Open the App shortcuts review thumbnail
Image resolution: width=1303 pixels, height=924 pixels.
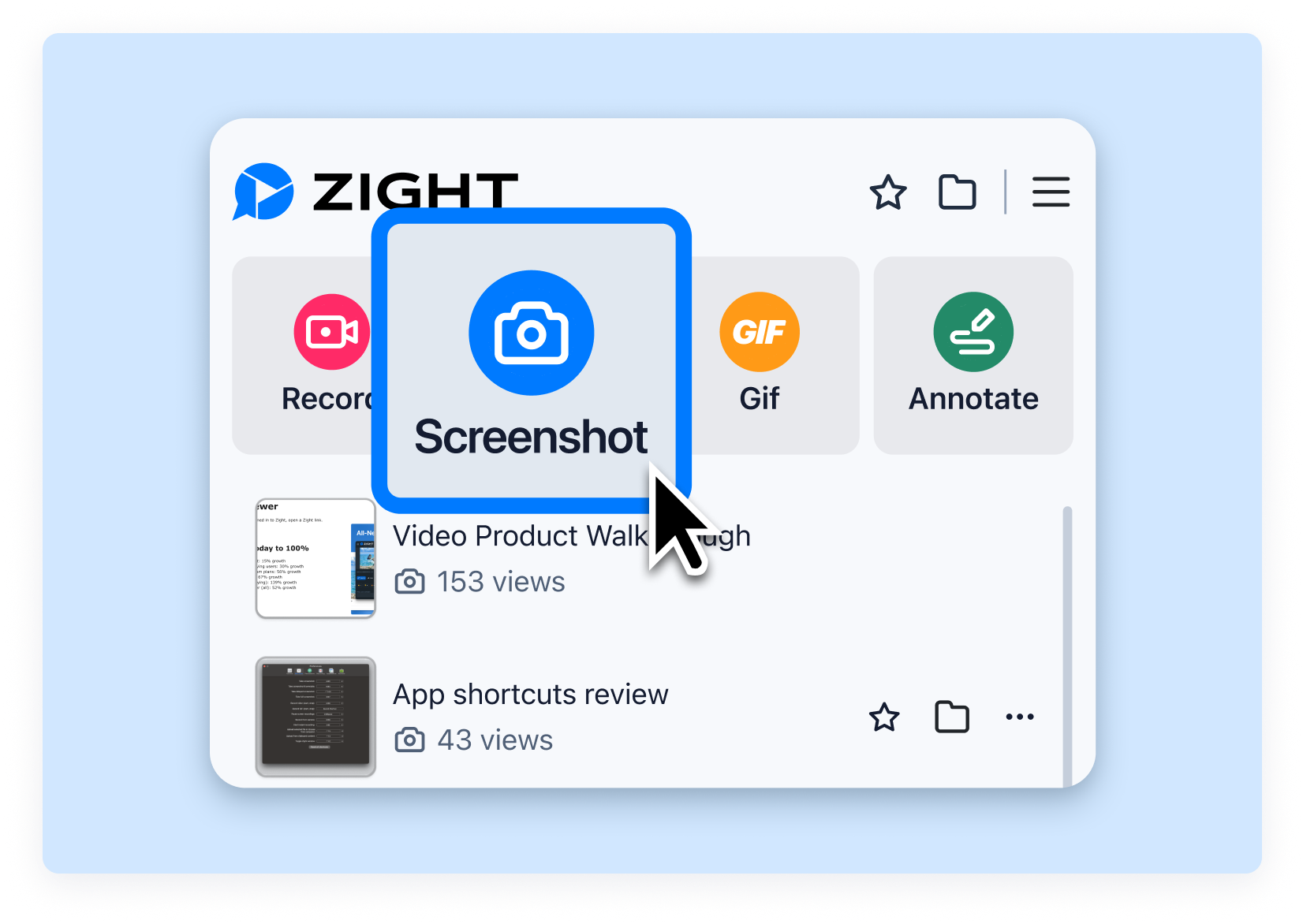315,717
